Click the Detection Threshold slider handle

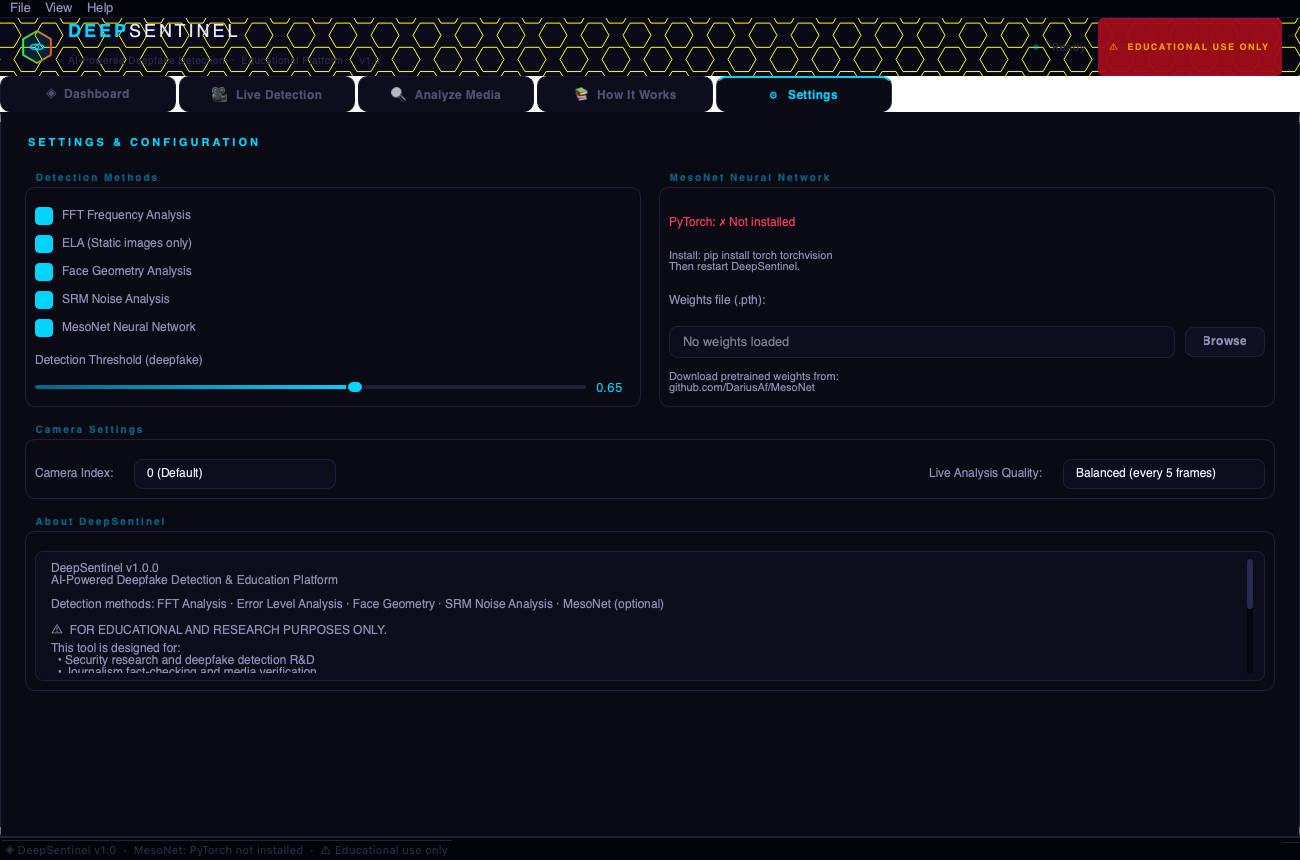355,387
